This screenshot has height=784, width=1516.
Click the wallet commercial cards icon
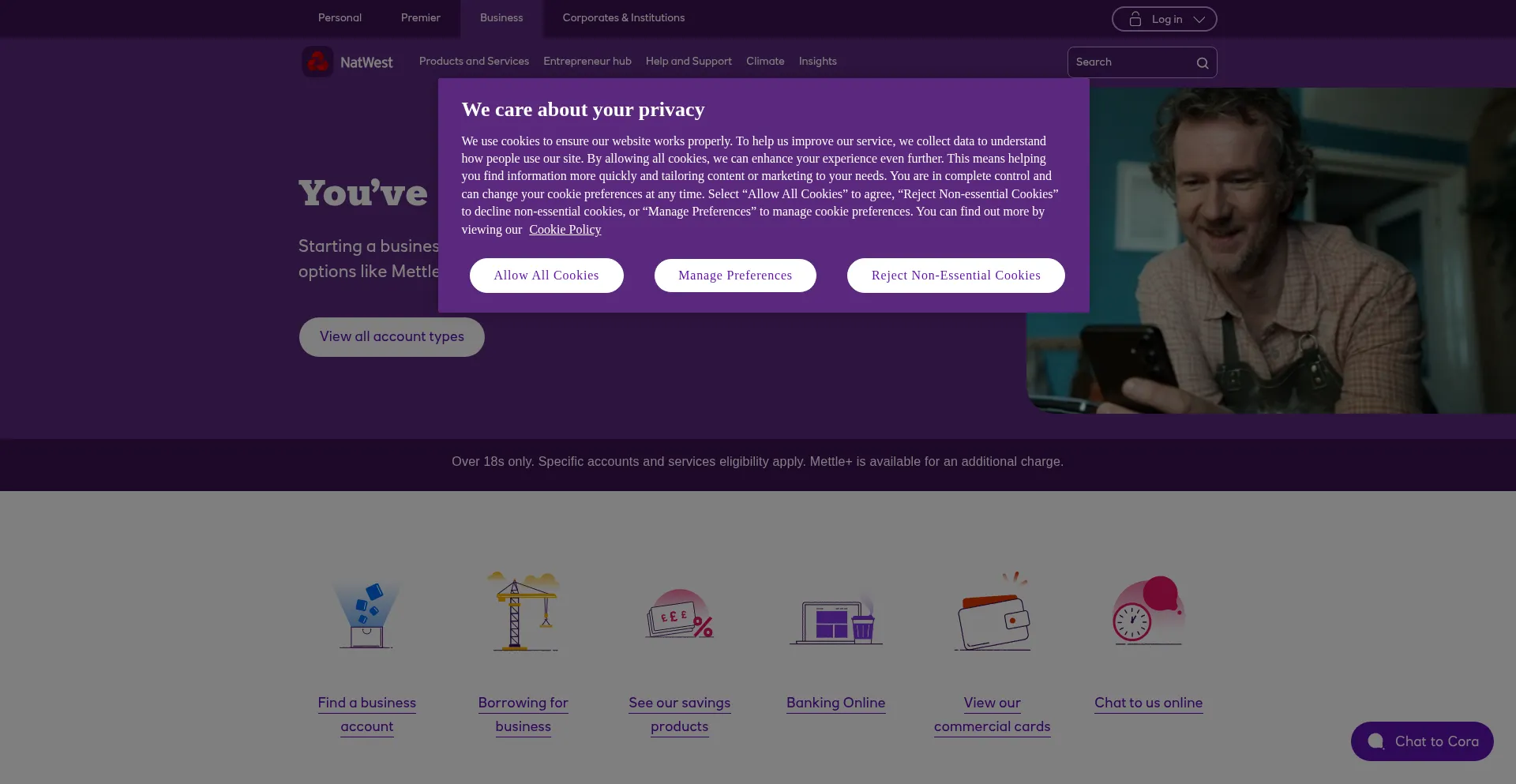pyautogui.click(x=993, y=611)
